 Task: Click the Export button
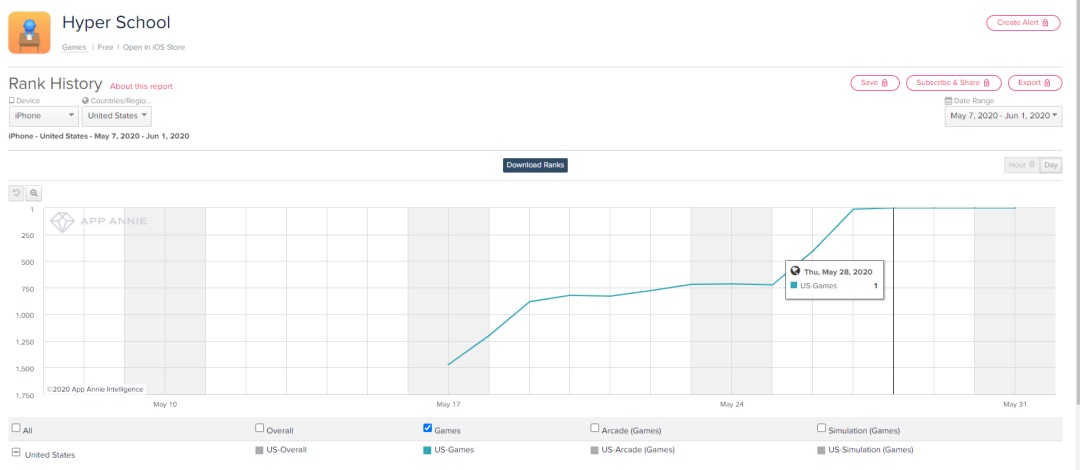click(1035, 83)
